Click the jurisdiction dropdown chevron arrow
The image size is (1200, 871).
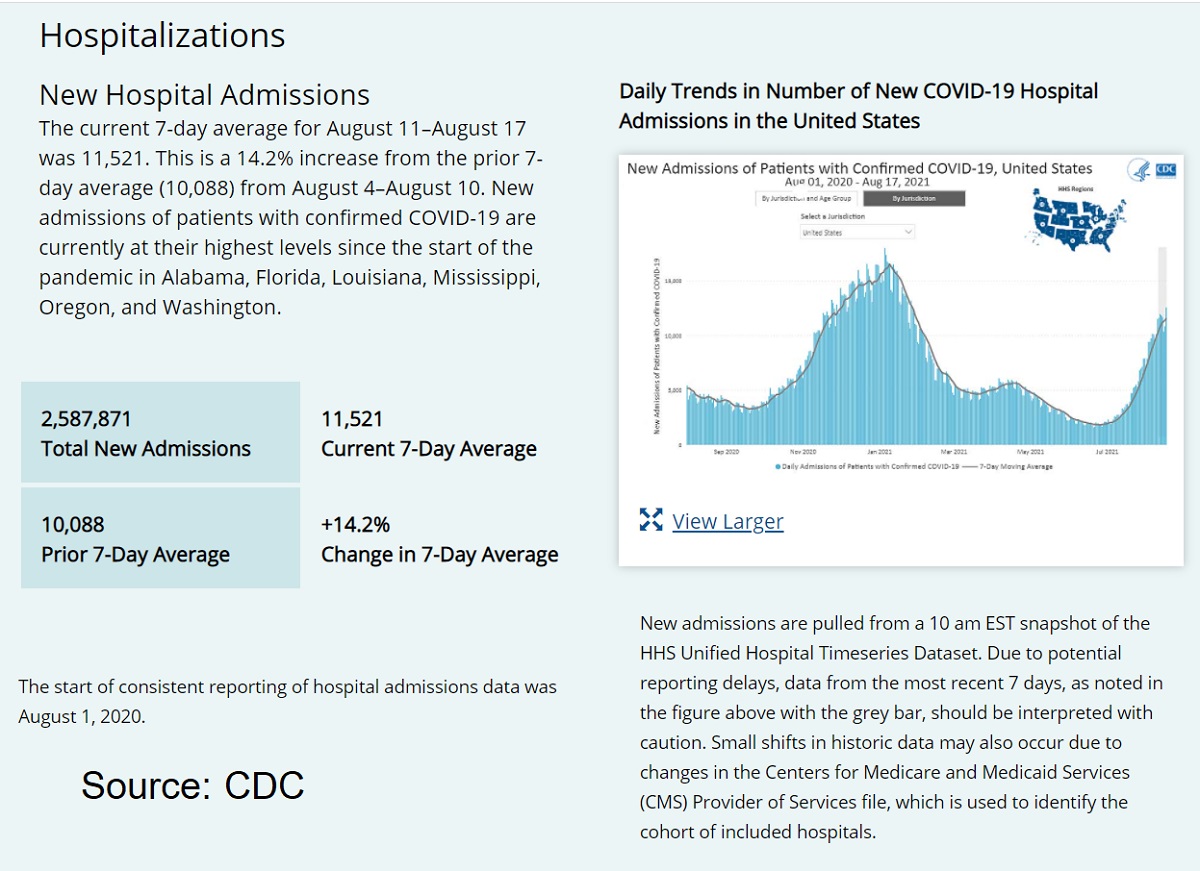pyautogui.click(x=908, y=232)
